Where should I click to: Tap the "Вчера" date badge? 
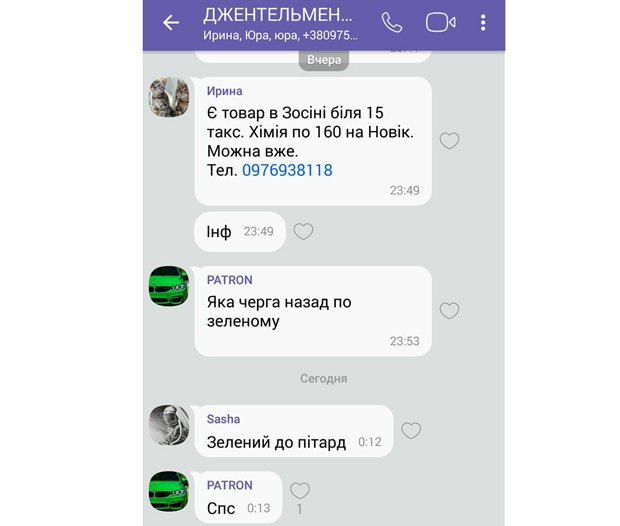324,60
